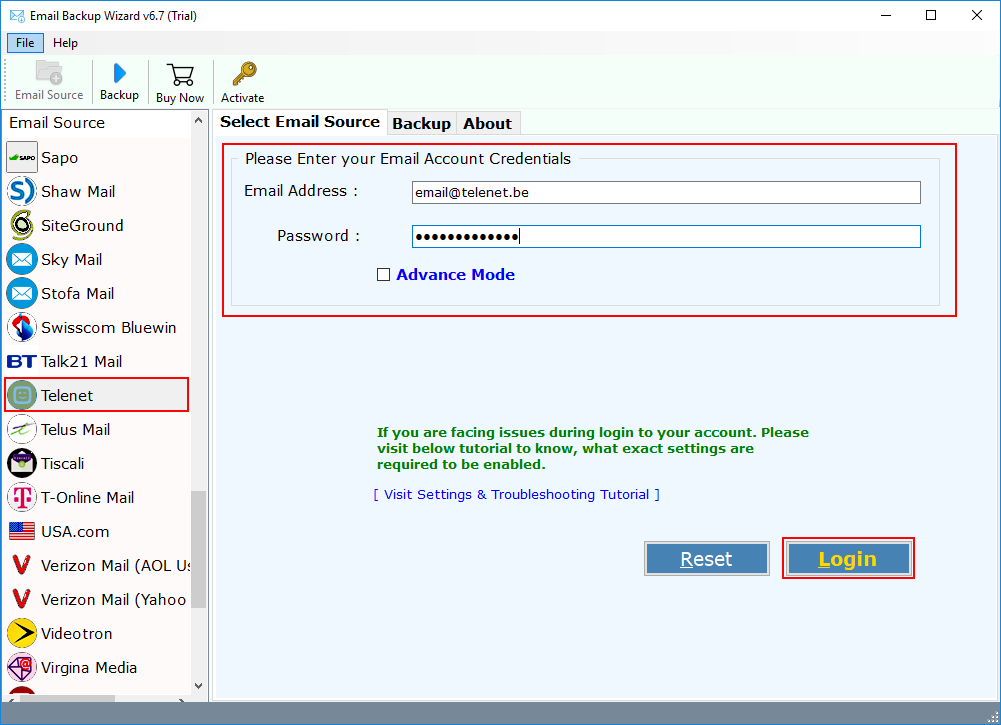Choose Sky Mail from the source list
This screenshot has width=1001, height=725.
(72, 260)
